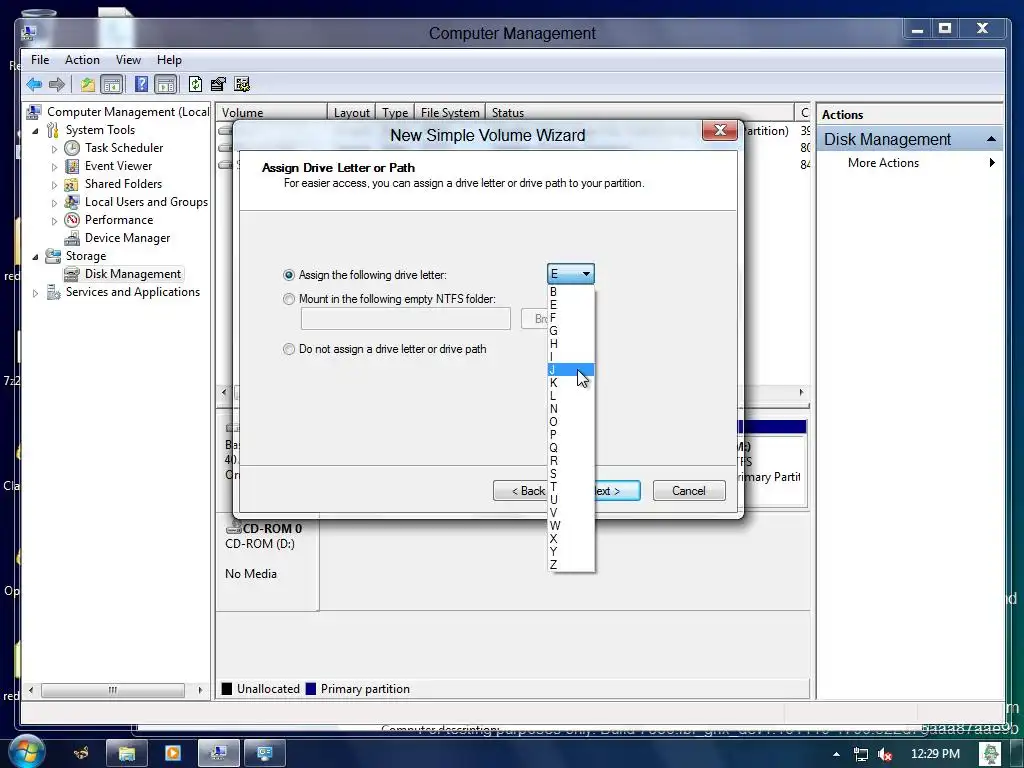Collapse the Disk Management actions header
Image resolution: width=1024 pixels, height=768 pixels.
991,139
